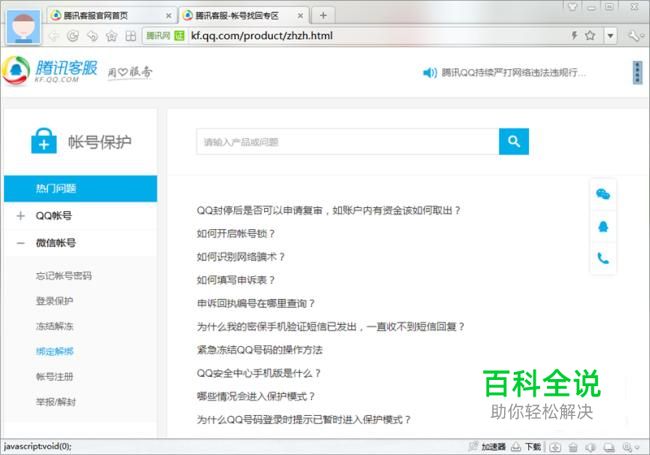Screen dimensions: 650x455
Task: Open question about QQ封停后申请复审
Action: [329, 211]
